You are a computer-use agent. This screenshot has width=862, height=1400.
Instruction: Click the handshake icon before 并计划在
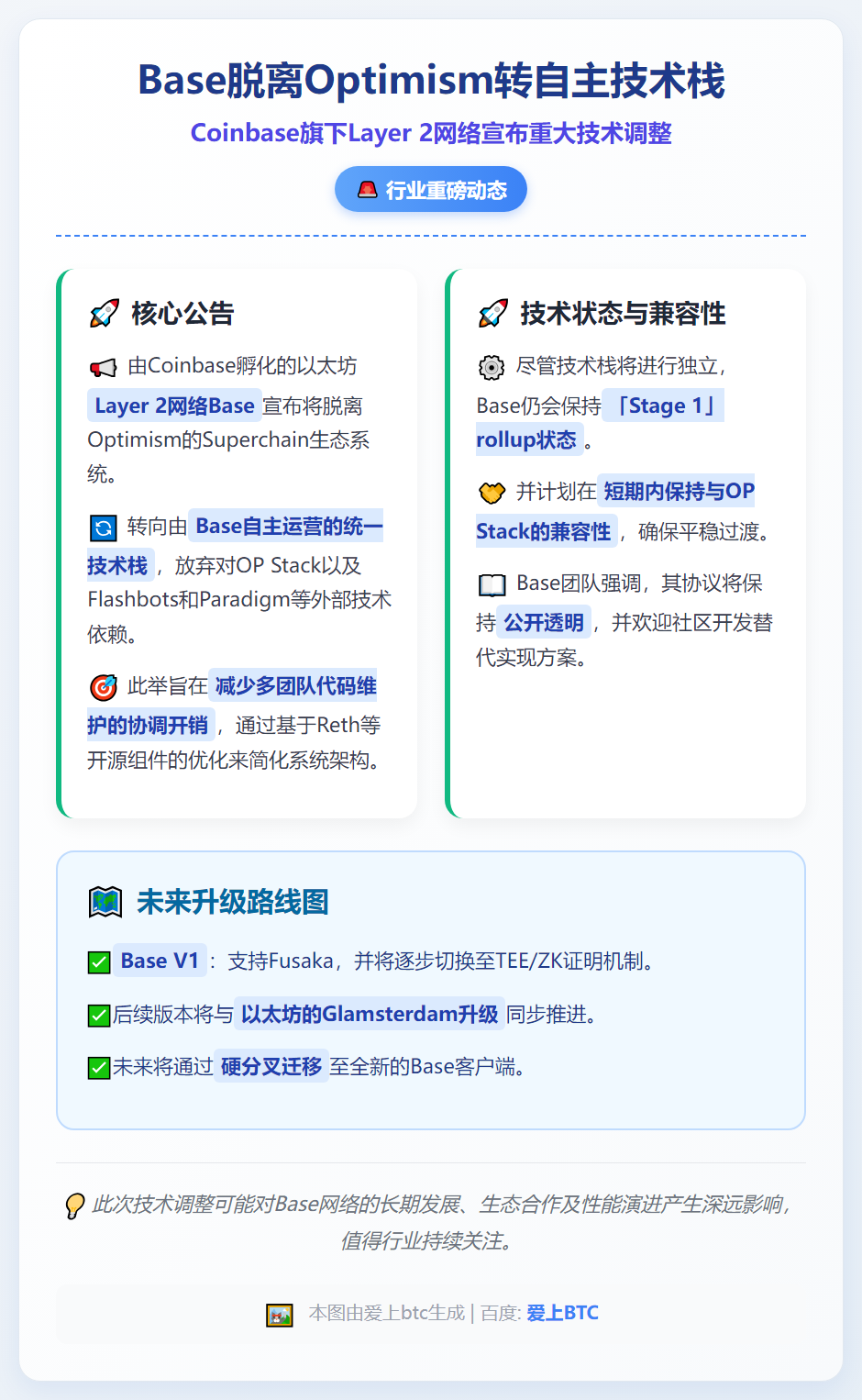coord(492,493)
